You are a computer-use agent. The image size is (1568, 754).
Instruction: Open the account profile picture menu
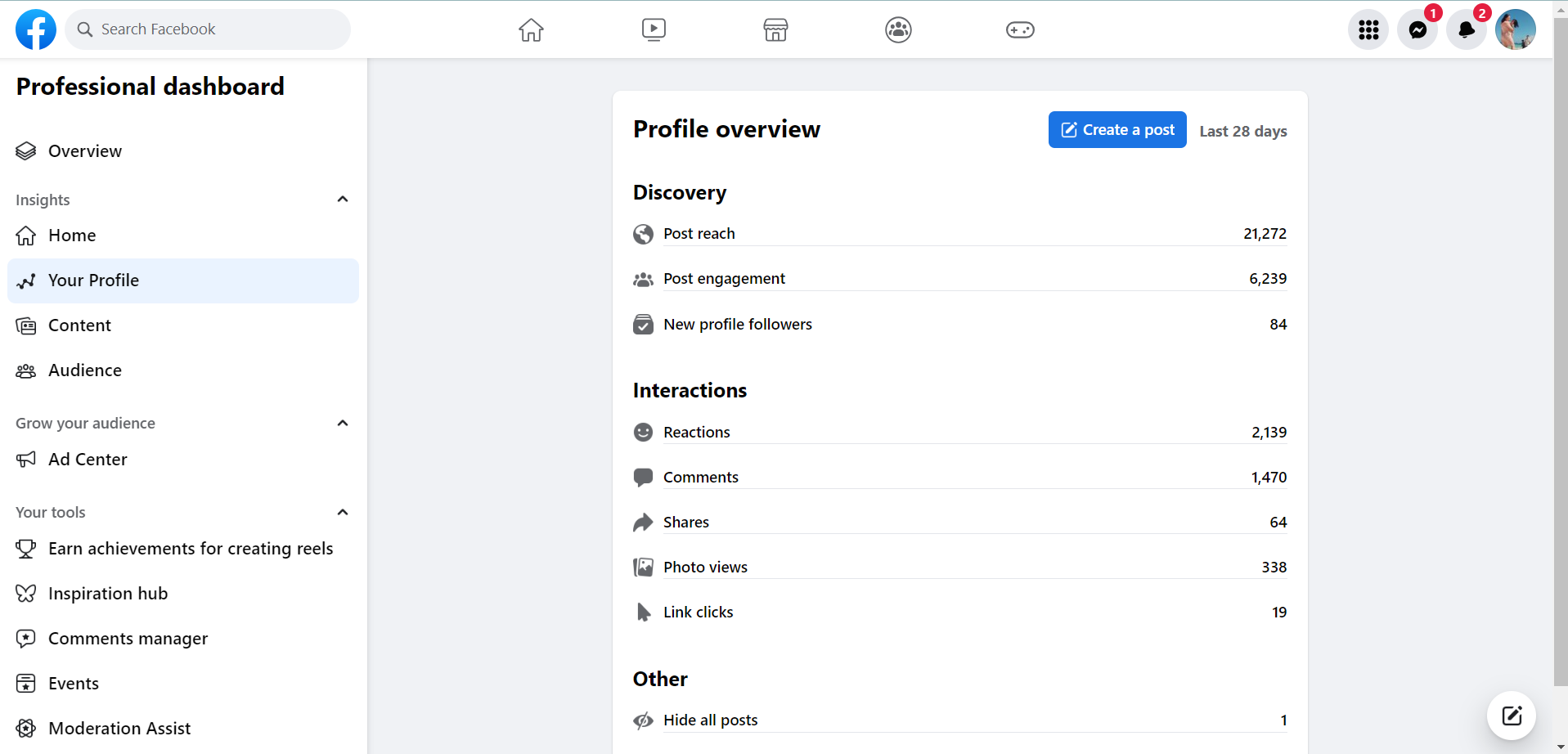[1516, 29]
